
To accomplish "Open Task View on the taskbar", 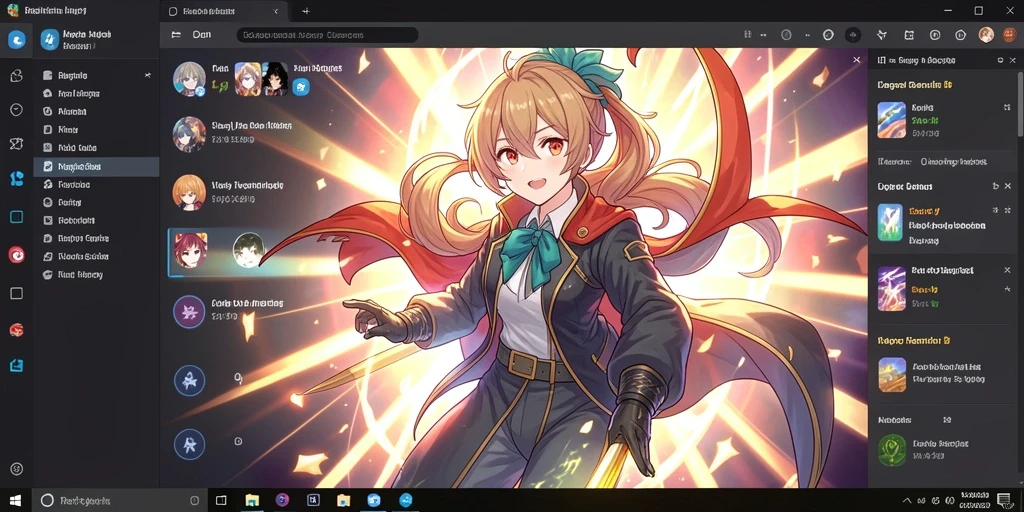I will click(221, 500).
